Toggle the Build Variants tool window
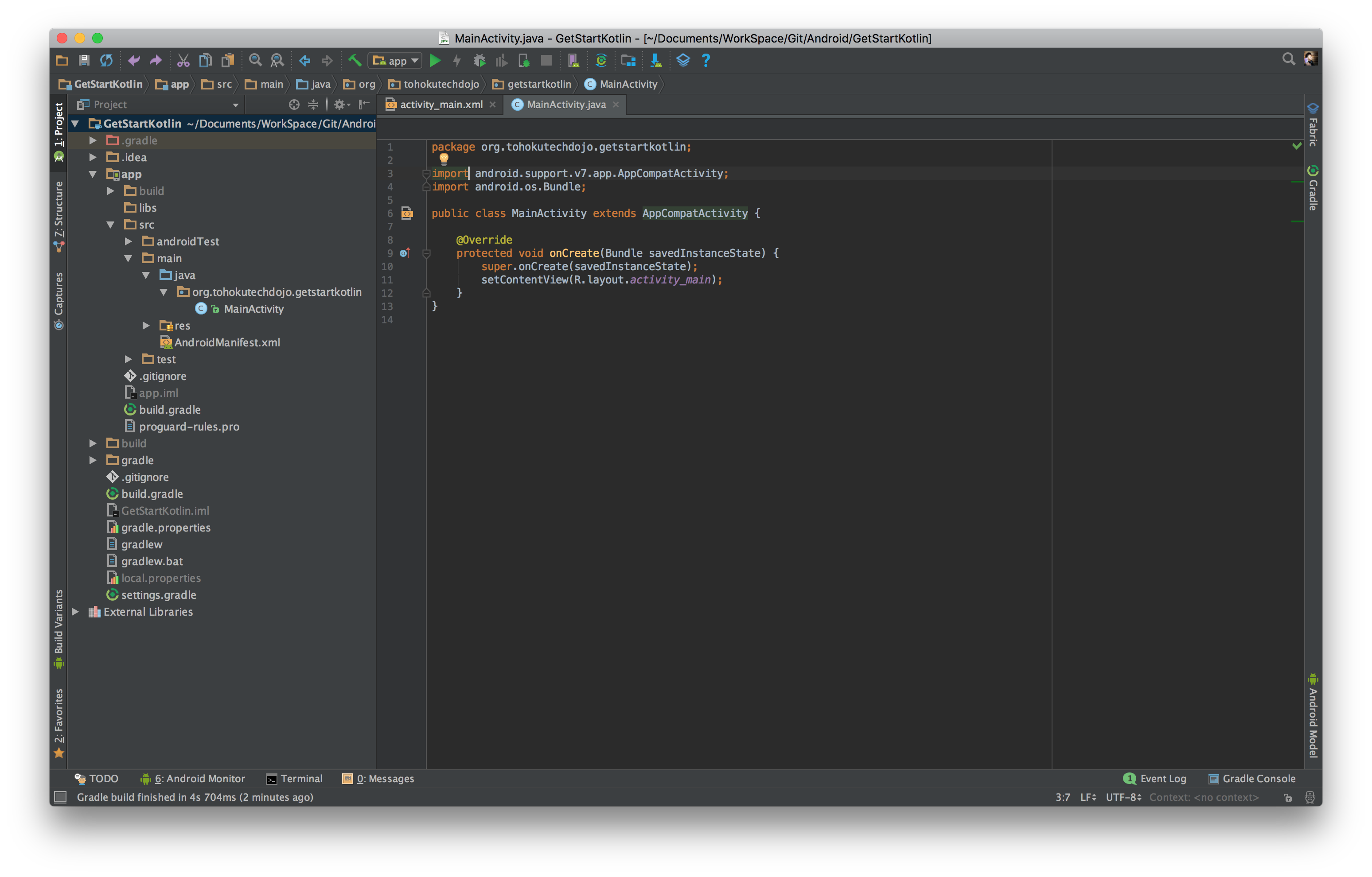1372x877 pixels. [x=58, y=629]
